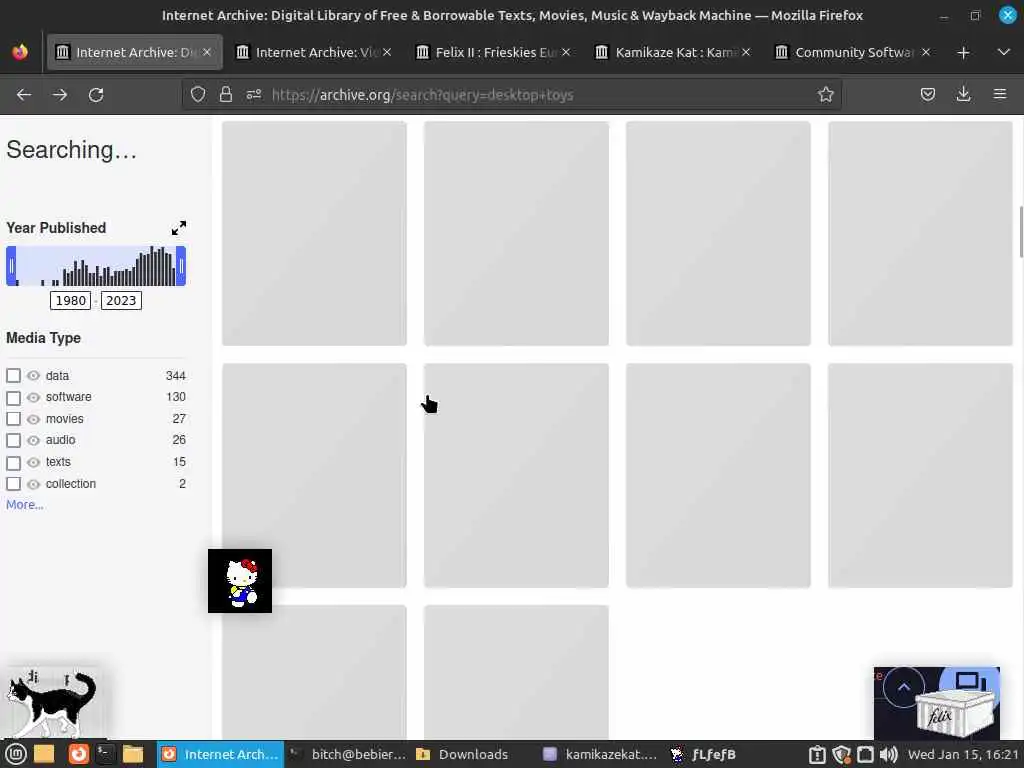Switch to Felix II : Frieskies tab

coord(494,52)
